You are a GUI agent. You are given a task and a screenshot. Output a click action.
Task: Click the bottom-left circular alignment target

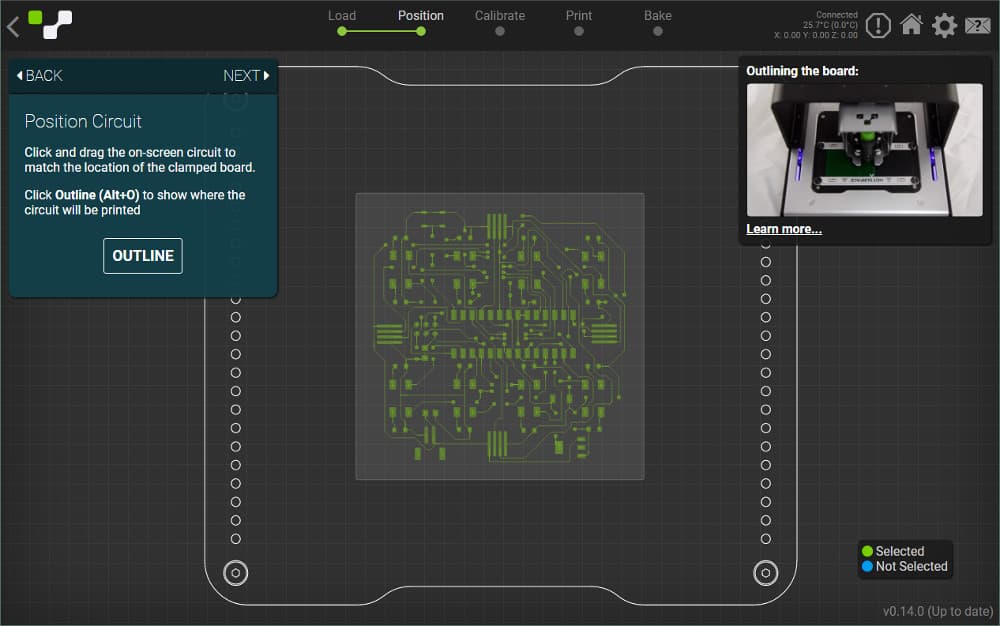(235, 573)
